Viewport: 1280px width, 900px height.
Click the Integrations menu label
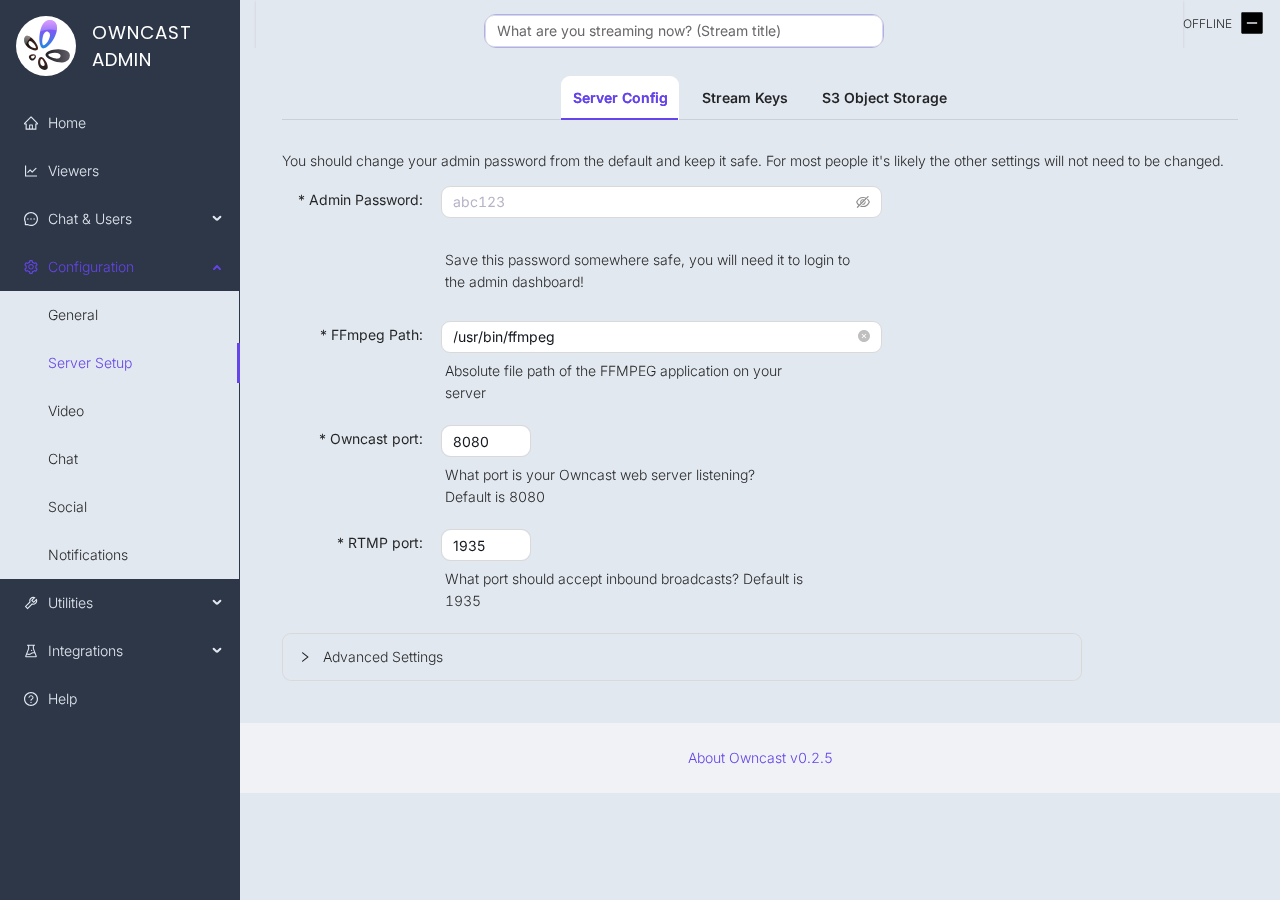tap(85, 651)
